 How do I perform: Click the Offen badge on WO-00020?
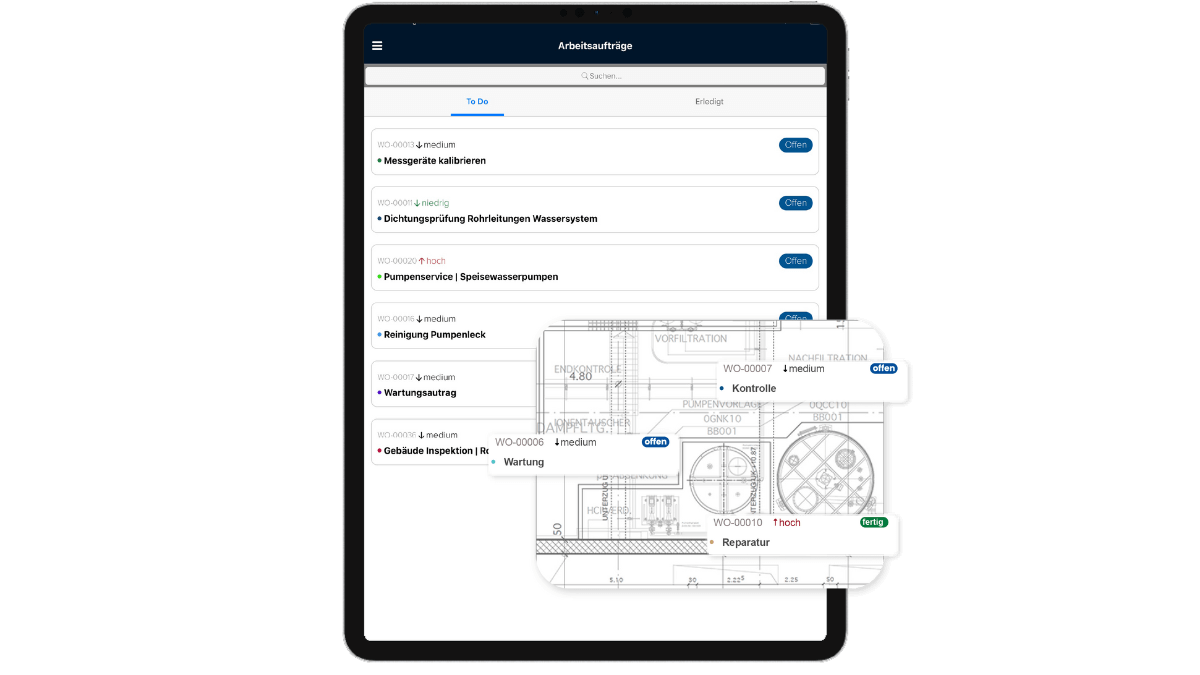pos(795,261)
